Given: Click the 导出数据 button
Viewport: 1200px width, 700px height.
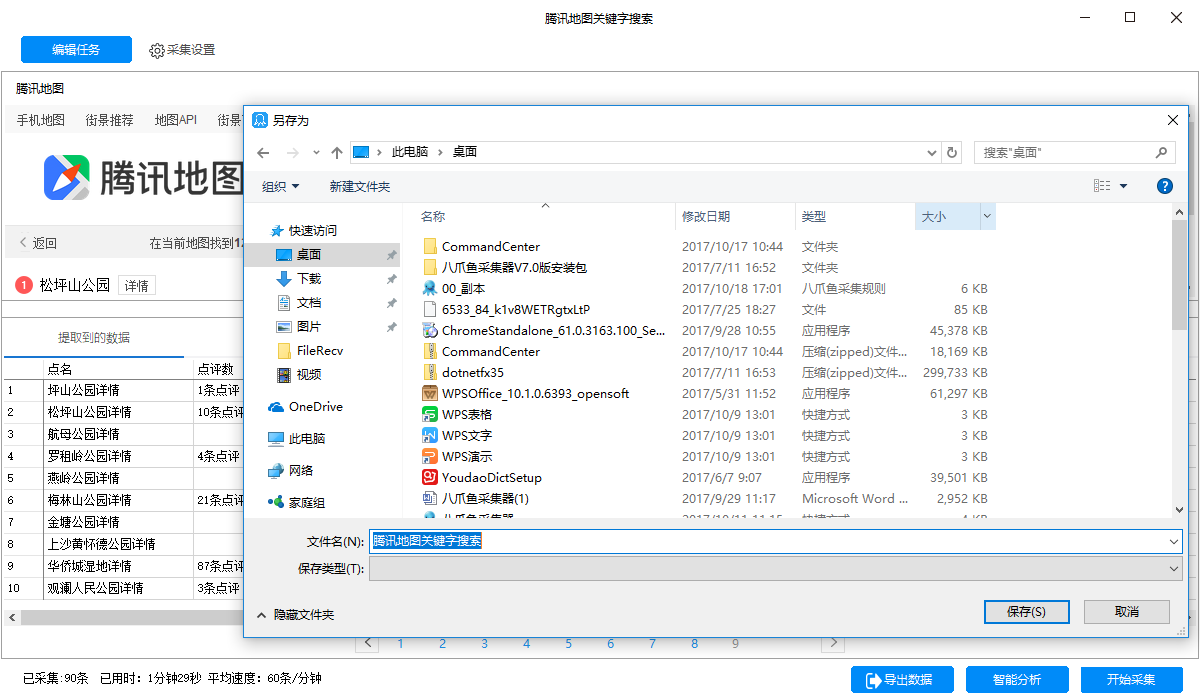Looking at the screenshot, I should point(902,680).
